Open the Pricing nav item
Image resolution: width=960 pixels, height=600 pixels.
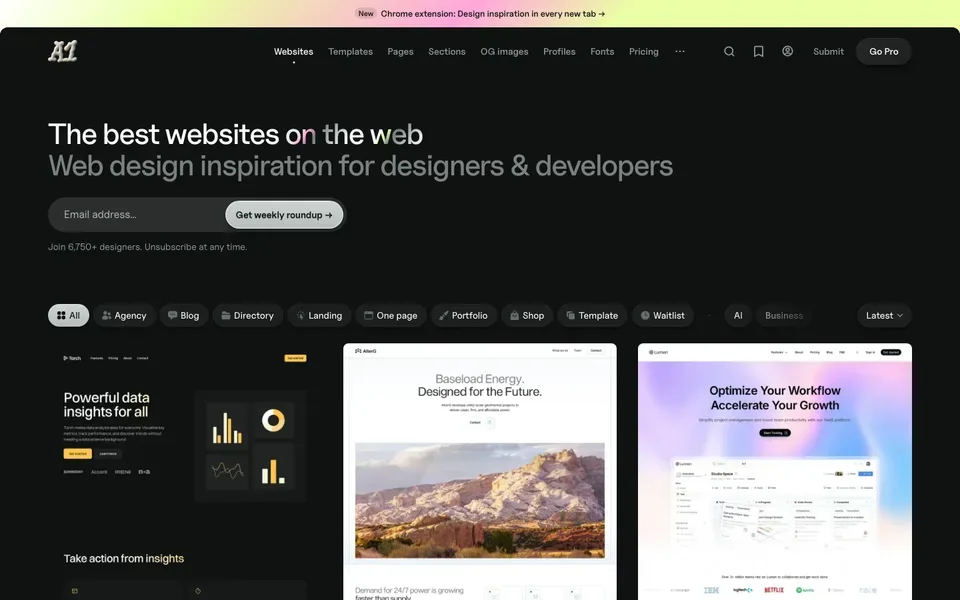[643, 51]
